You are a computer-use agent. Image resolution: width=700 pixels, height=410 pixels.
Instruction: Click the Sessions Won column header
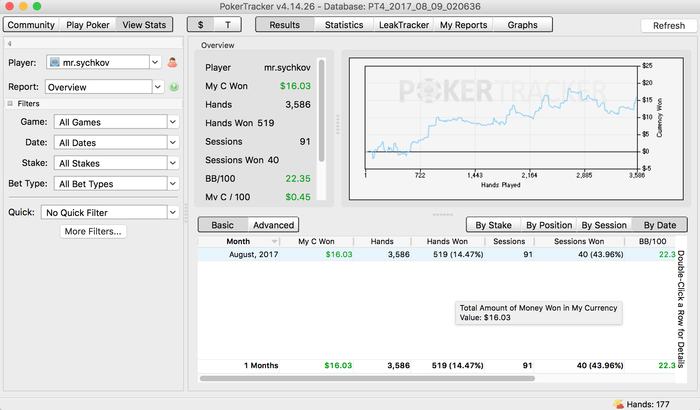[579, 241]
